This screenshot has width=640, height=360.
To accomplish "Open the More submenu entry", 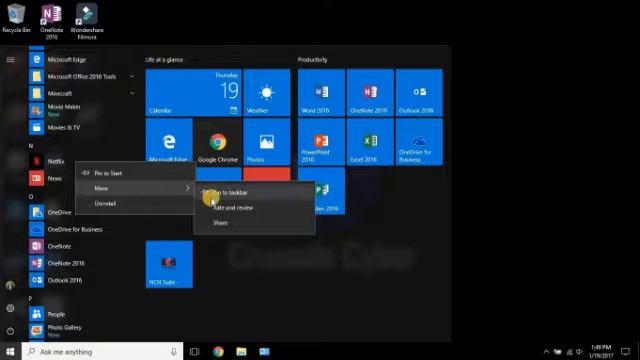I will coord(135,188).
